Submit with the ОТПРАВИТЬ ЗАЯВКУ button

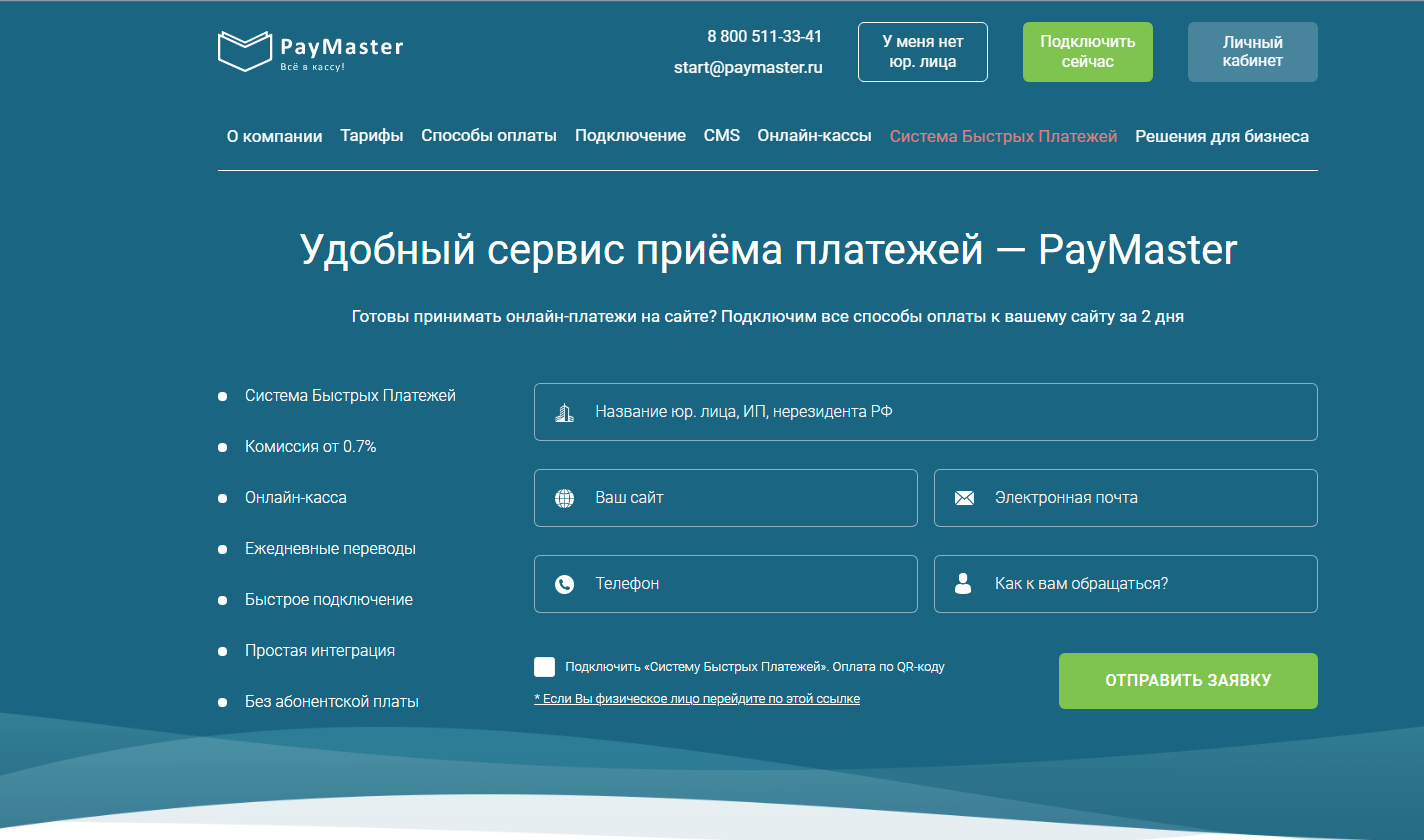[x=1187, y=681]
